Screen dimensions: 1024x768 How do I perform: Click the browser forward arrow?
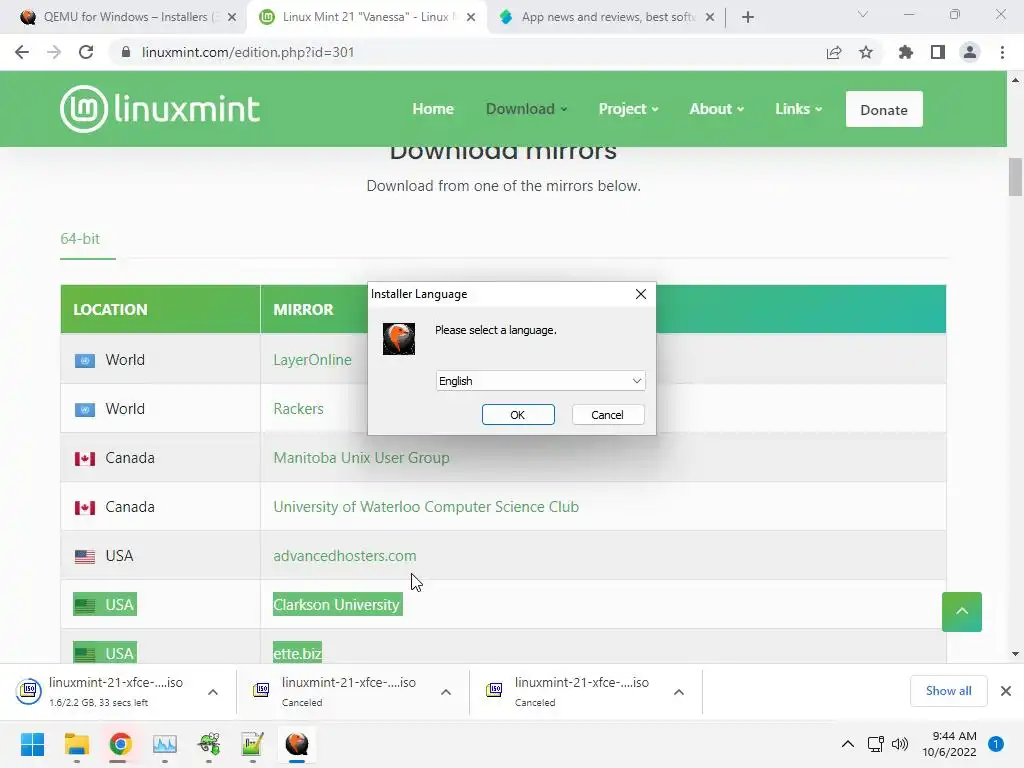[x=54, y=52]
